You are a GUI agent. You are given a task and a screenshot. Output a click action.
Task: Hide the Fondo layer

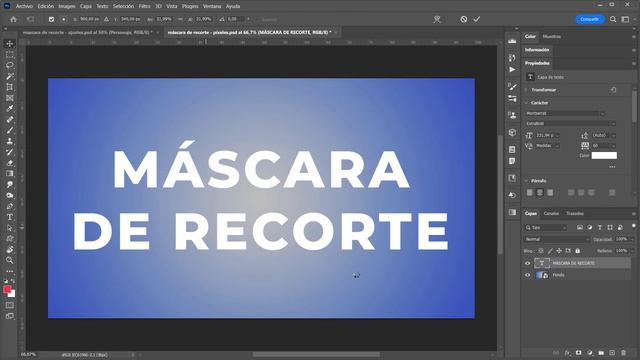click(527, 275)
